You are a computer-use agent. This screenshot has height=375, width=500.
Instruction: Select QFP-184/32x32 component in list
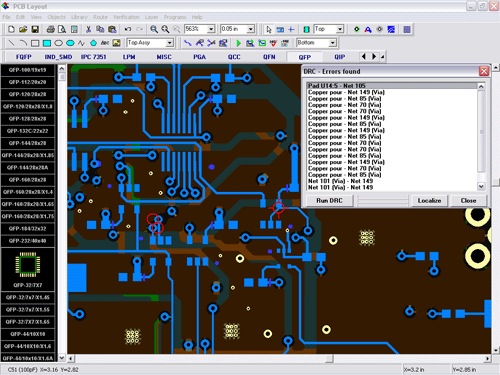click(x=28, y=229)
